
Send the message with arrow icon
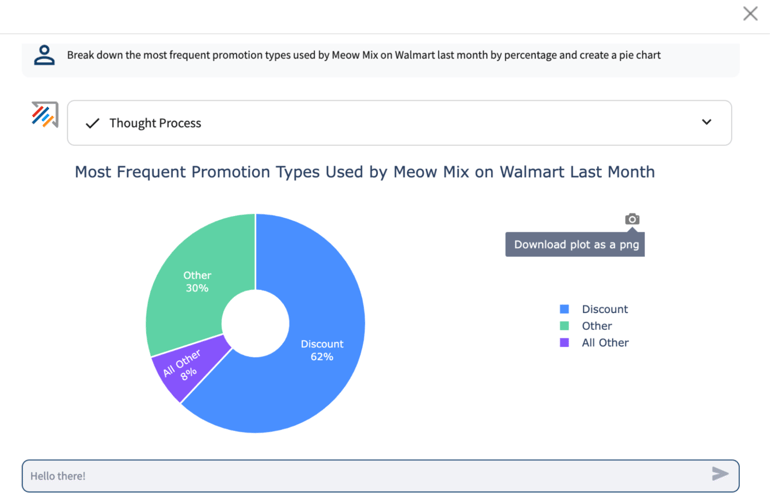tap(720, 474)
